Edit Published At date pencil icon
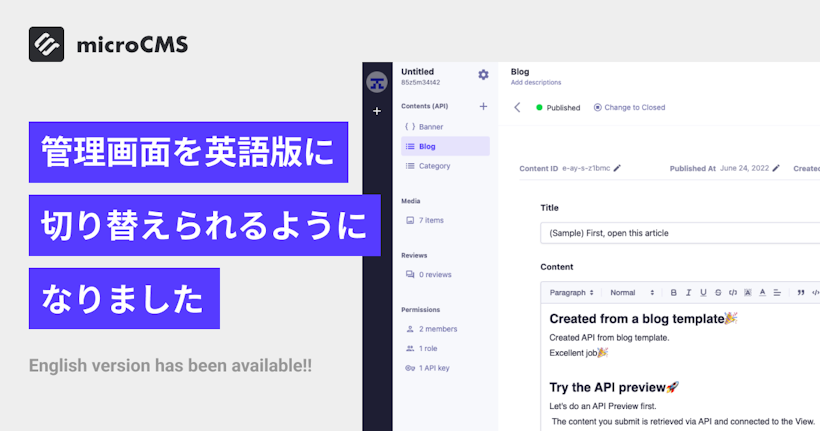 pyautogui.click(x=776, y=168)
